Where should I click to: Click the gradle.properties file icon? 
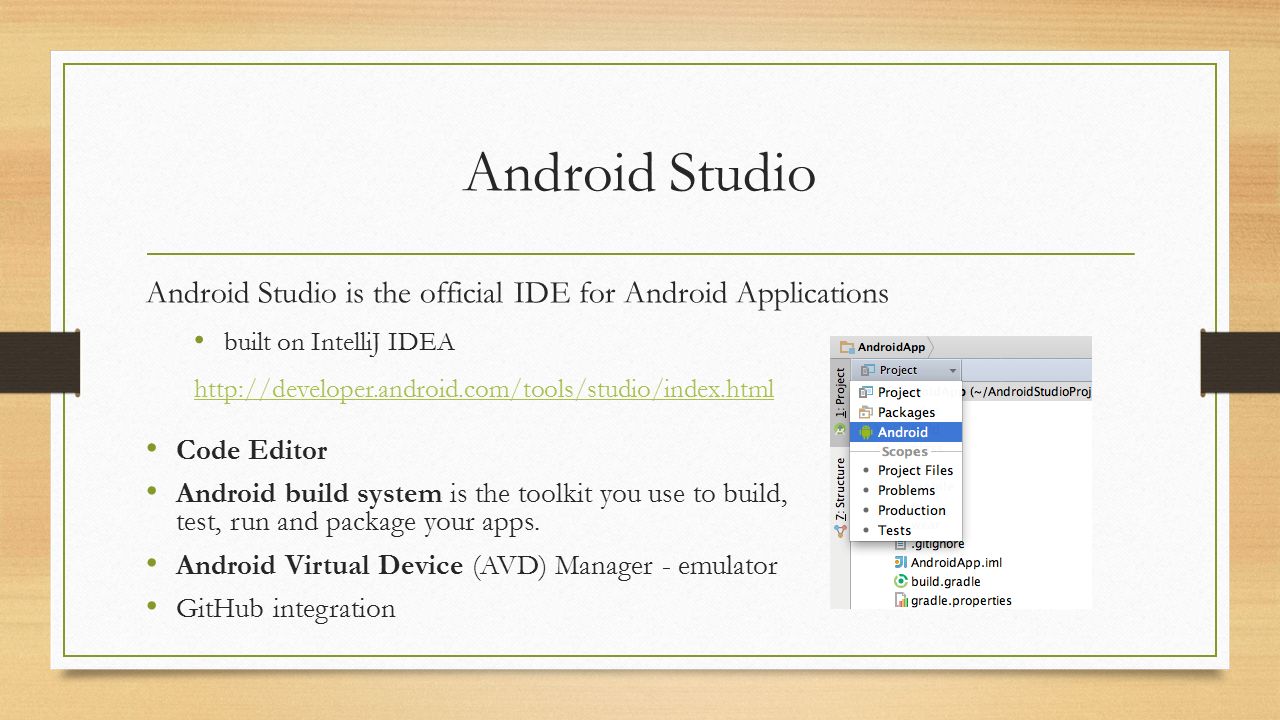click(x=900, y=600)
